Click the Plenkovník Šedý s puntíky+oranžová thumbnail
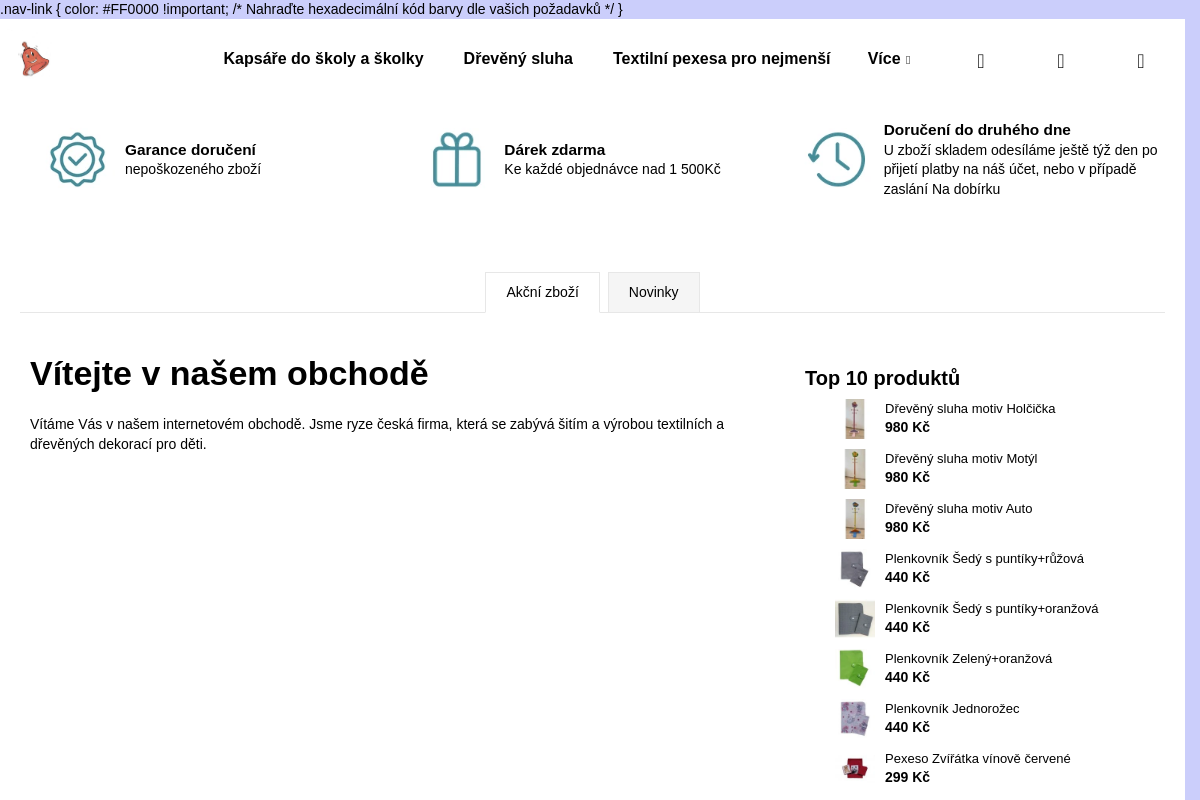The height and width of the screenshot is (800, 1200). tap(854, 618)
